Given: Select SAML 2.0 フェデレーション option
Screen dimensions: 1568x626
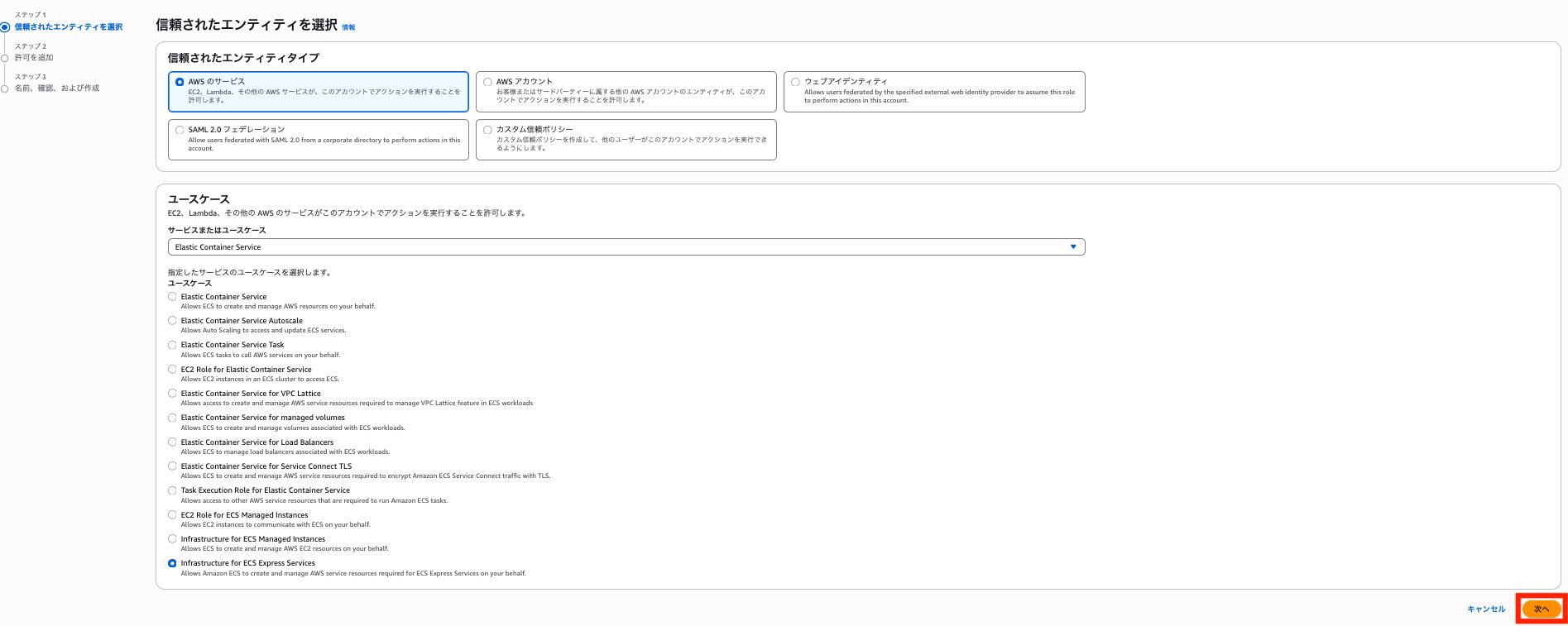Looking at the screenshot, I should (x=180, y=130).
